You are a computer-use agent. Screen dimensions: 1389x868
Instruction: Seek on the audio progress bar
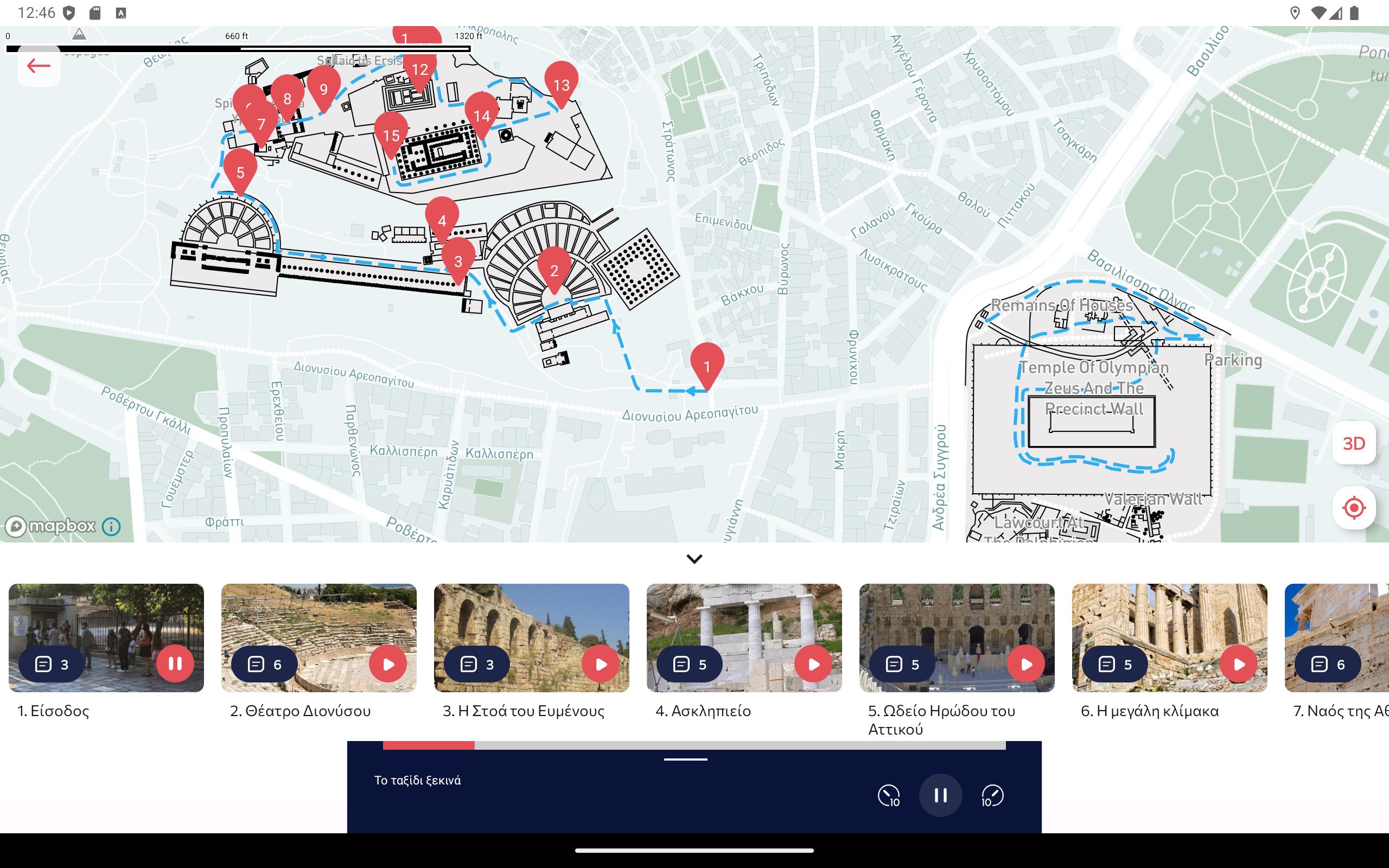point(694,745)
